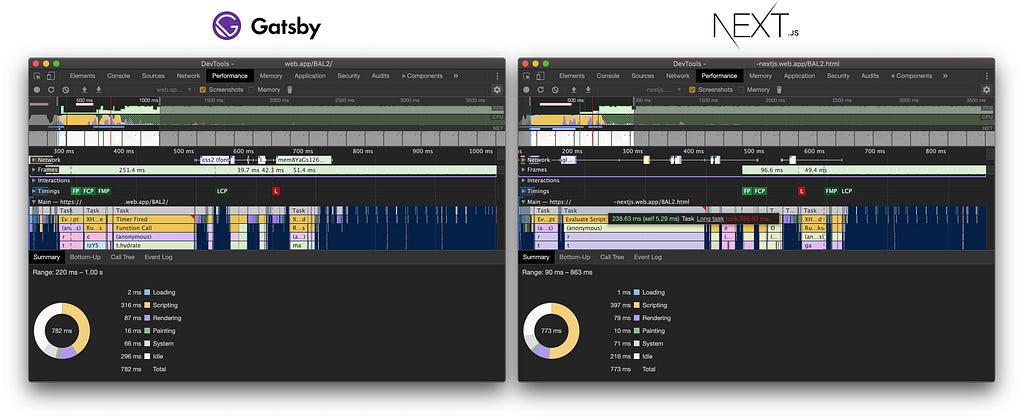Clear the recording in Gatsby DevTools
The height and width of the screenshot is (420, 1024).
(66, 89)
